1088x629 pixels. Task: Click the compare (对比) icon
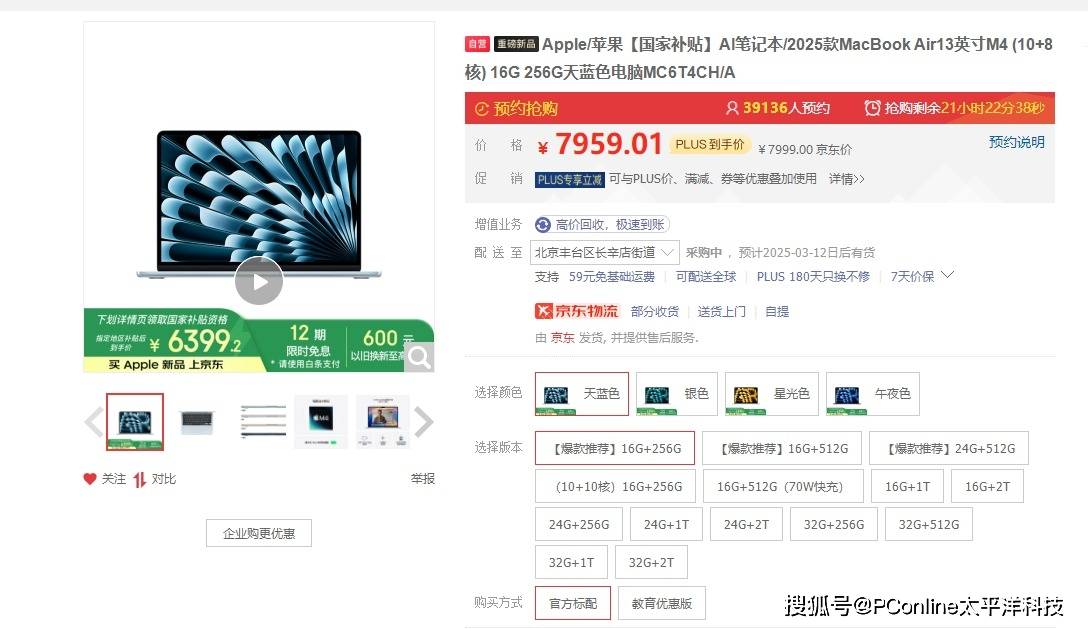click(x=139, y=479)
